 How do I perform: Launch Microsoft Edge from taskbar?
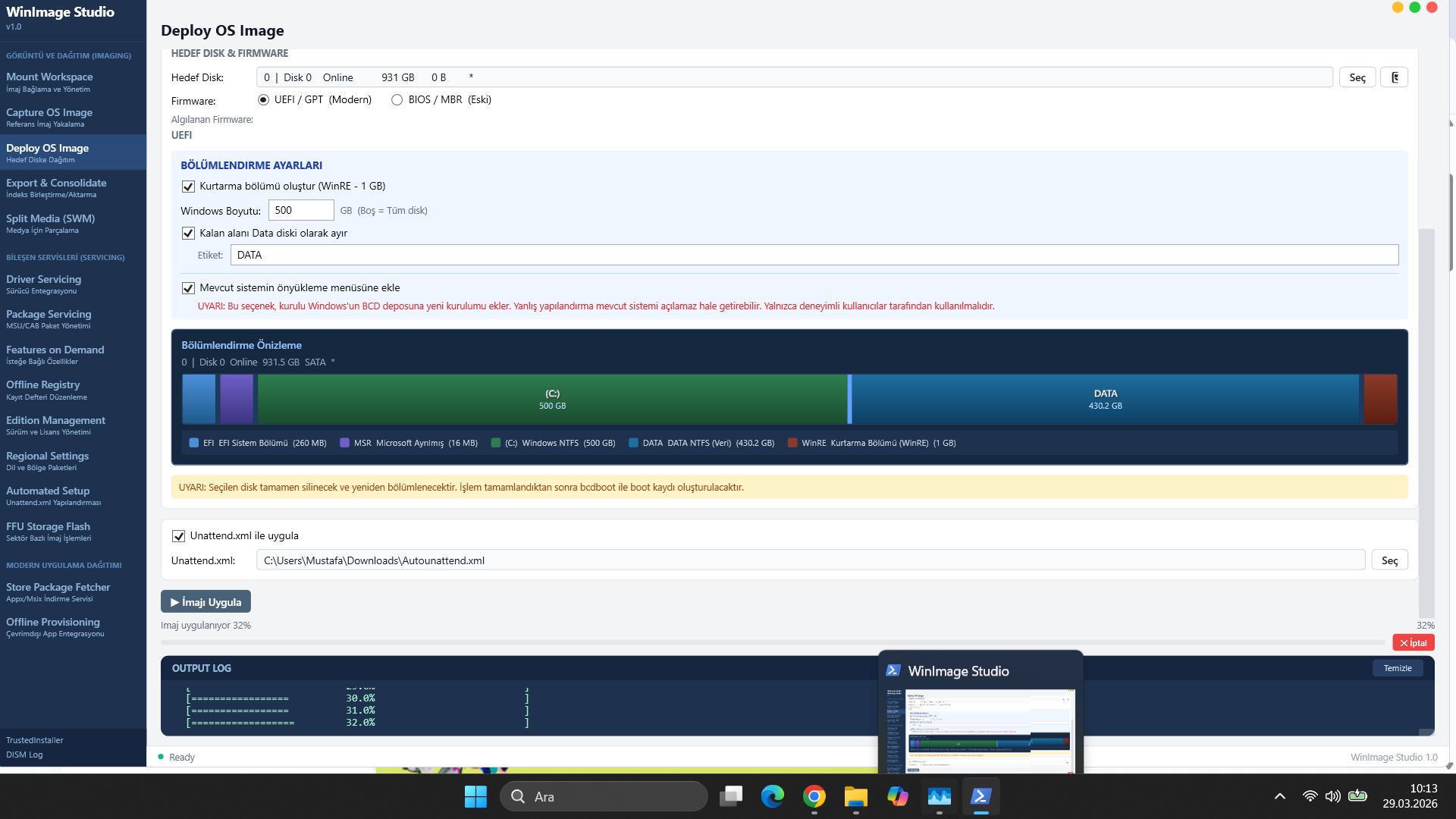[773, 796]
